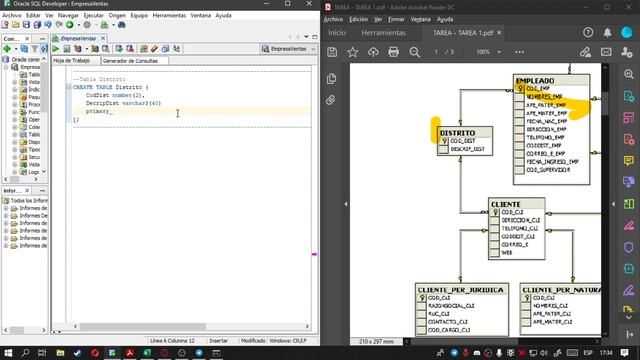
Task: Click the Connections panel horizontal scrollbar
Action: pos(15,179)
